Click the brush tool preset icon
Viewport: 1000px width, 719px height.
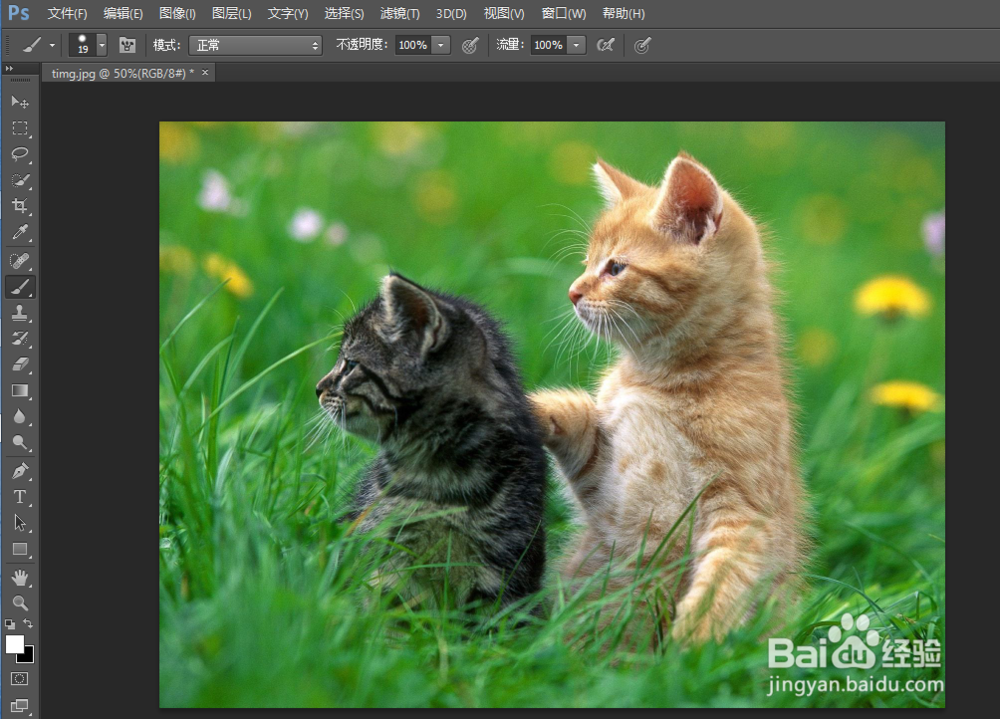tap(31, 45)
